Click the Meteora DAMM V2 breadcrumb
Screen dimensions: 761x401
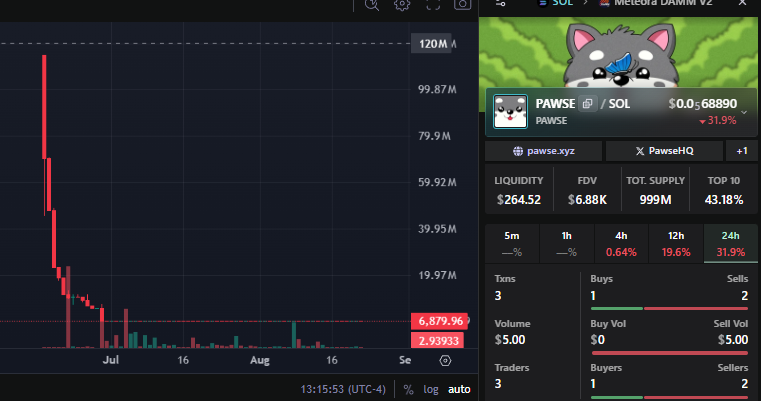656,3
